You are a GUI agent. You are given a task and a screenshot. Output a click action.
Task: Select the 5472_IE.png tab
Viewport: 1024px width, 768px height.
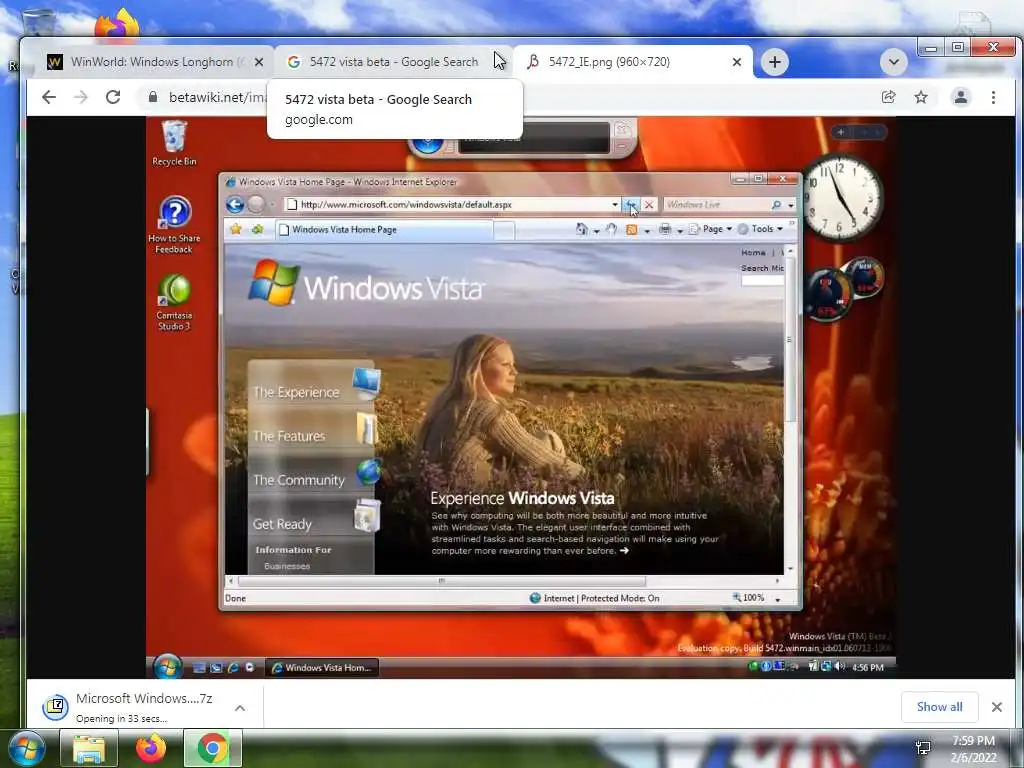coord(632,62)
